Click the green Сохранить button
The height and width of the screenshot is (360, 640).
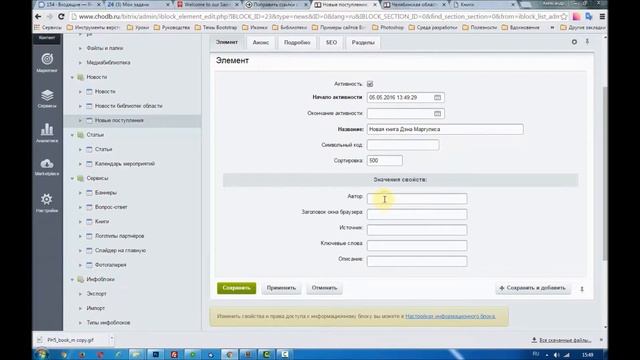pyautogui.click(x=236, y=288)
